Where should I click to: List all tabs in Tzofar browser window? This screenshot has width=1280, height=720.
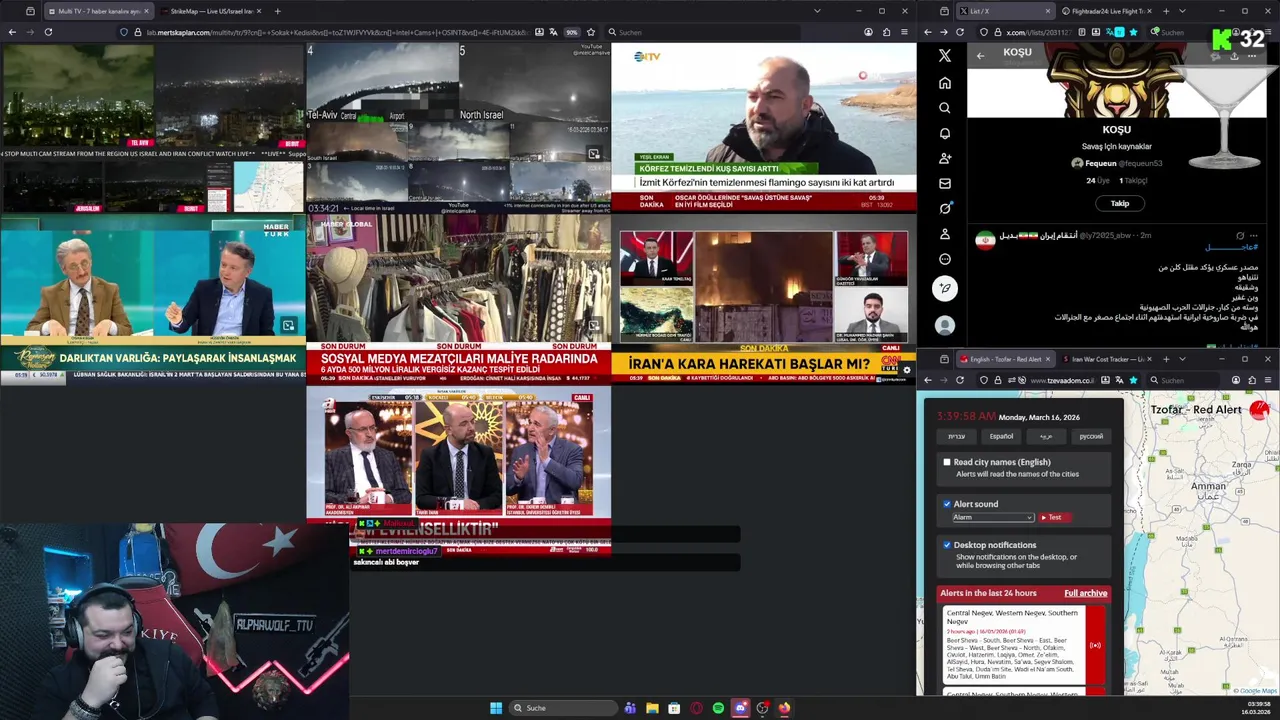tap(1182, 359)
